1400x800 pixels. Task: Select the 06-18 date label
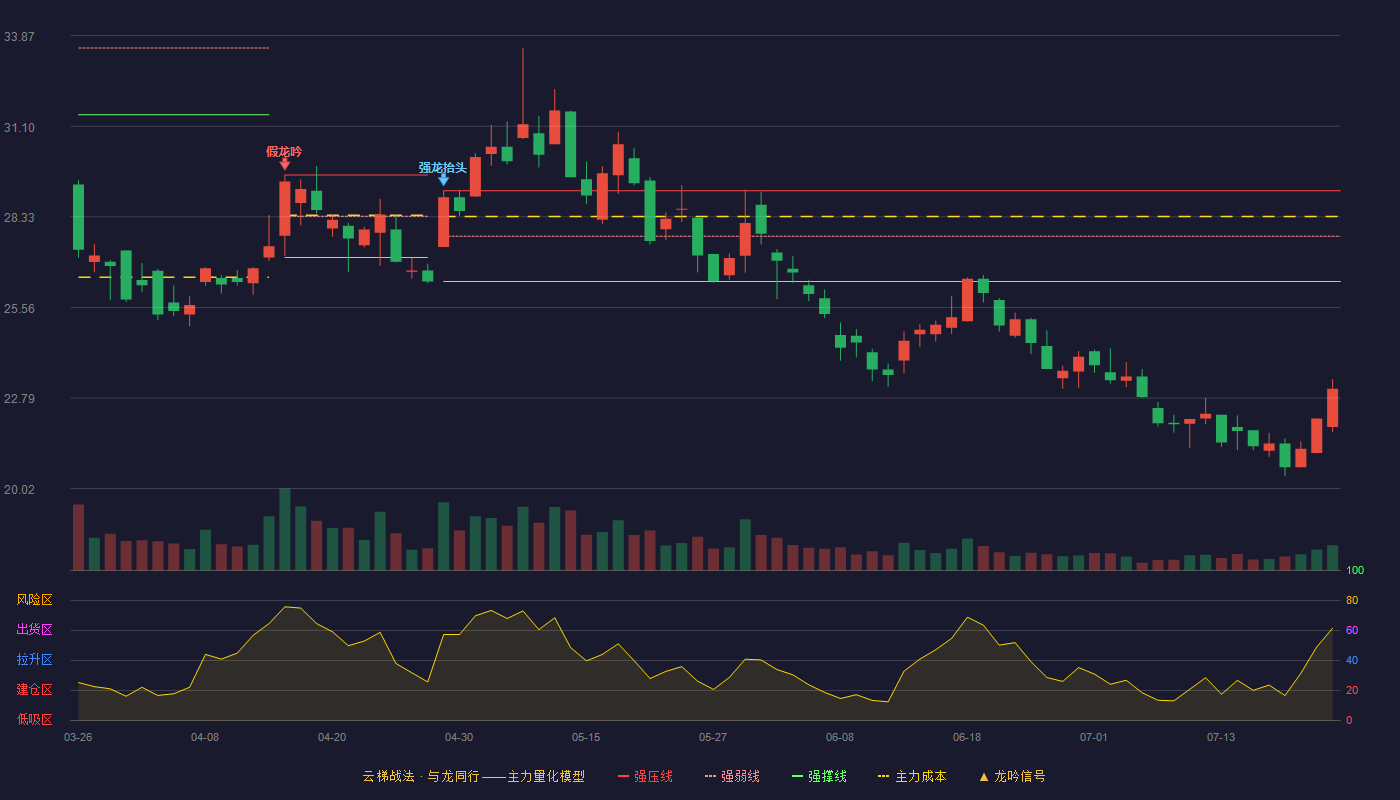pyautogui.click(x=967, y=737)
